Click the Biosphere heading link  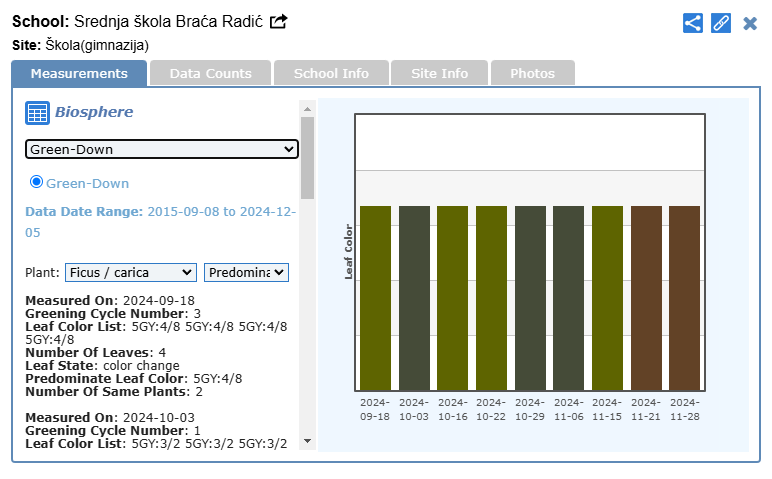[x=94, y=112]
